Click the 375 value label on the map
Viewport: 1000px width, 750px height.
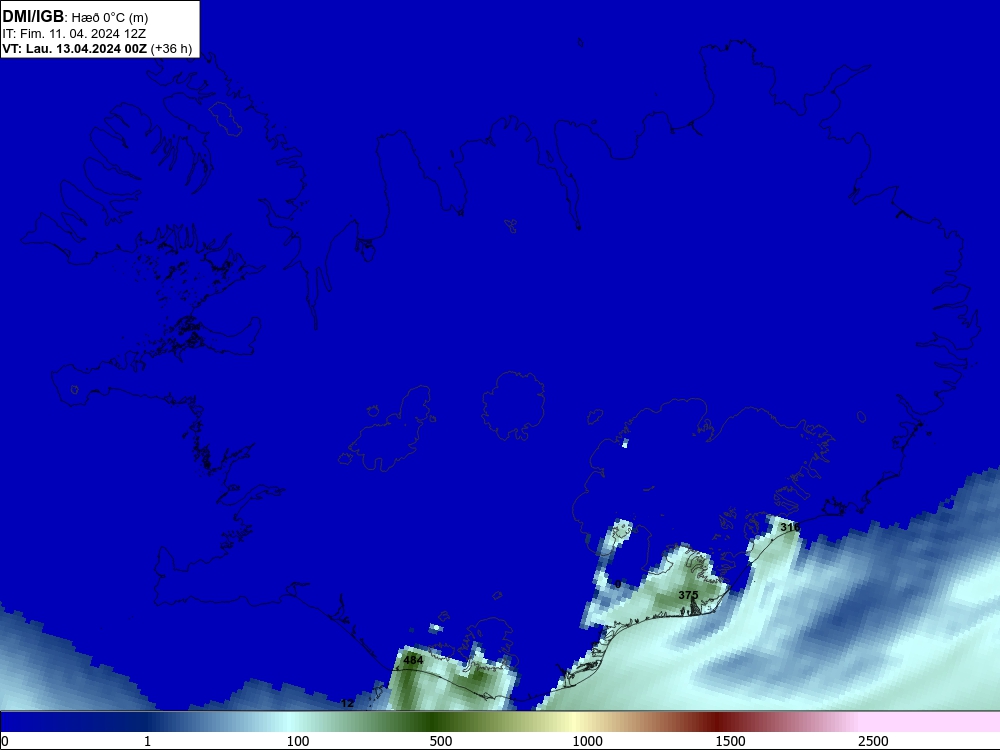click(688, 595)
